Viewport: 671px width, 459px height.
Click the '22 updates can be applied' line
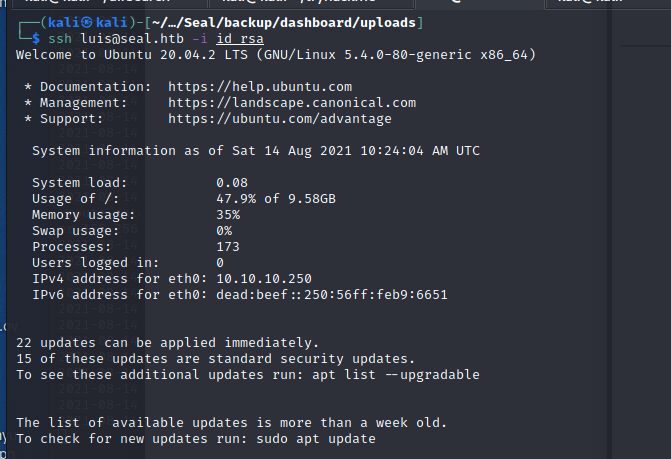[168, 343]
